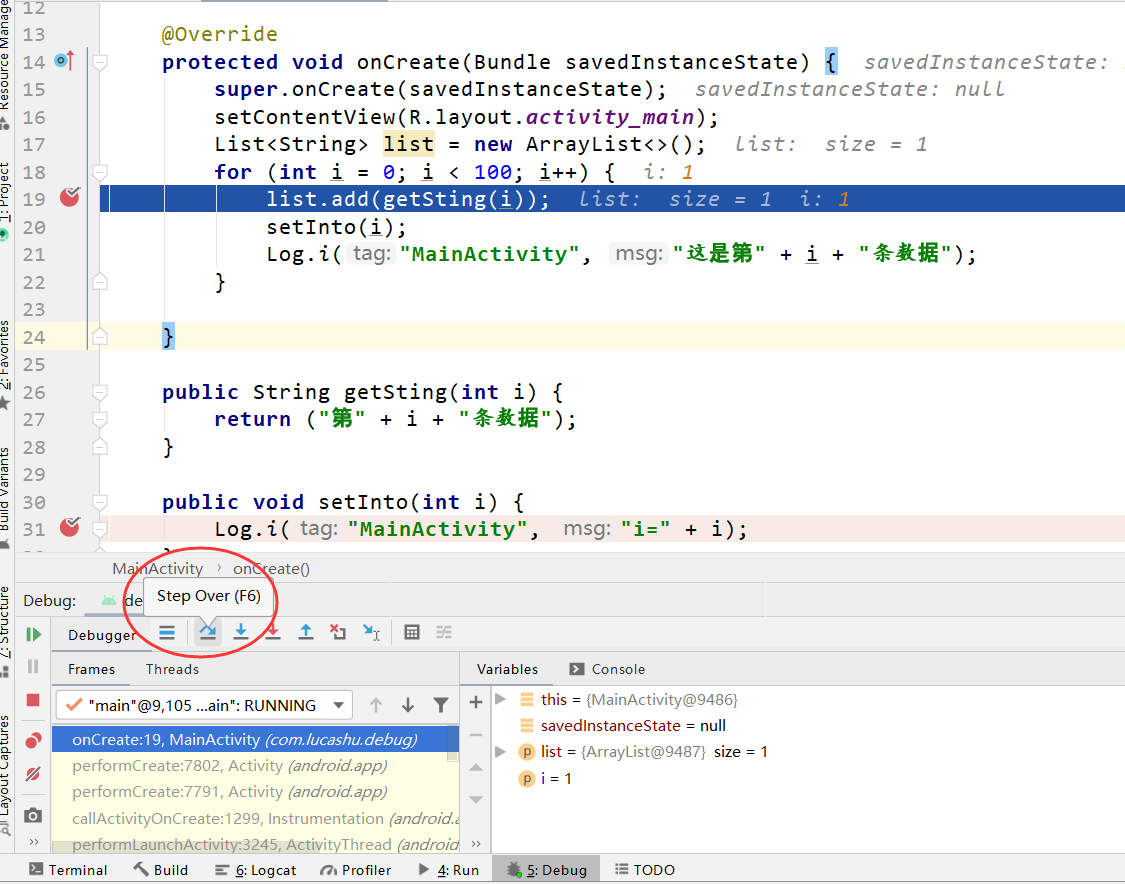Click onCreate() breadcrumb
1125x884 pixels.
pyautogui.click(x=271, y=568)
